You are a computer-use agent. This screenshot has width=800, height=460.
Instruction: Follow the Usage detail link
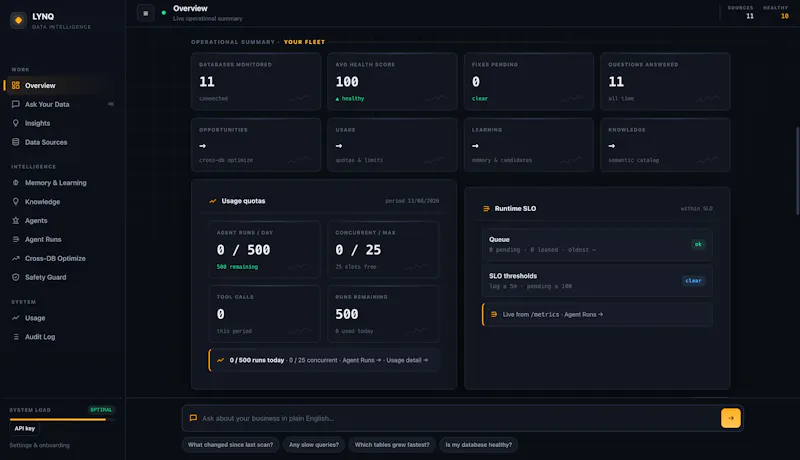[x=407, y=360]
